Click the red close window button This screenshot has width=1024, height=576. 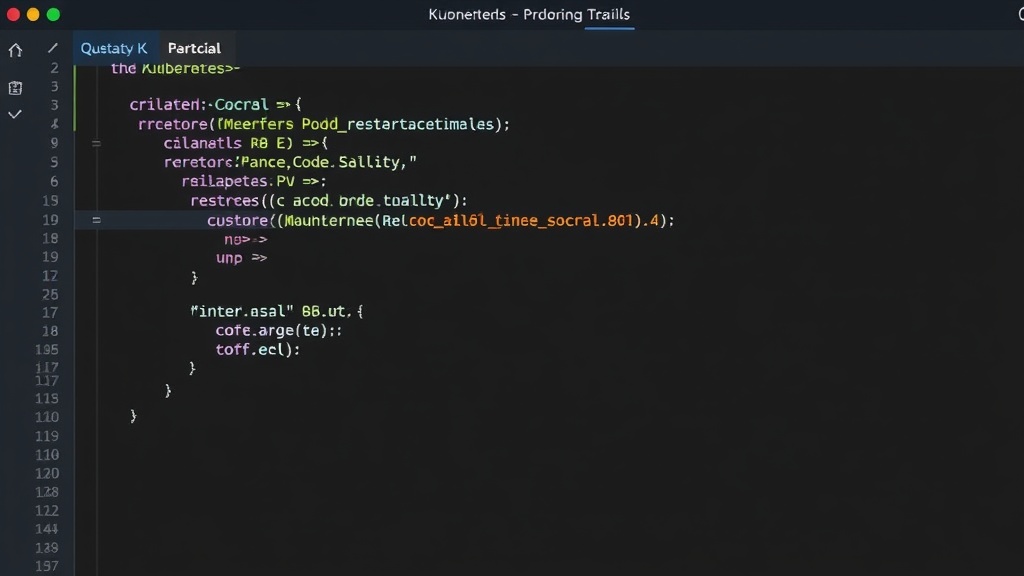point(13,14)
